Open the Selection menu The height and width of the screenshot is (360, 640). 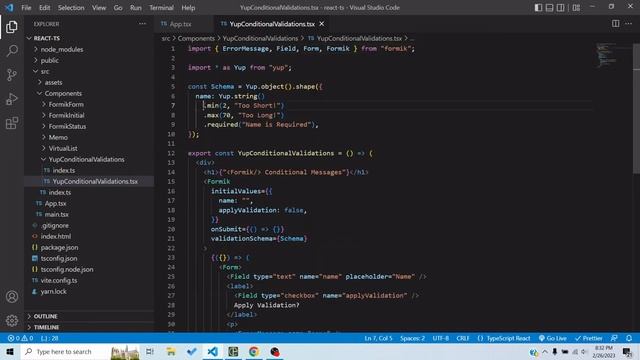pyautogui.click(x=71, y=8)
